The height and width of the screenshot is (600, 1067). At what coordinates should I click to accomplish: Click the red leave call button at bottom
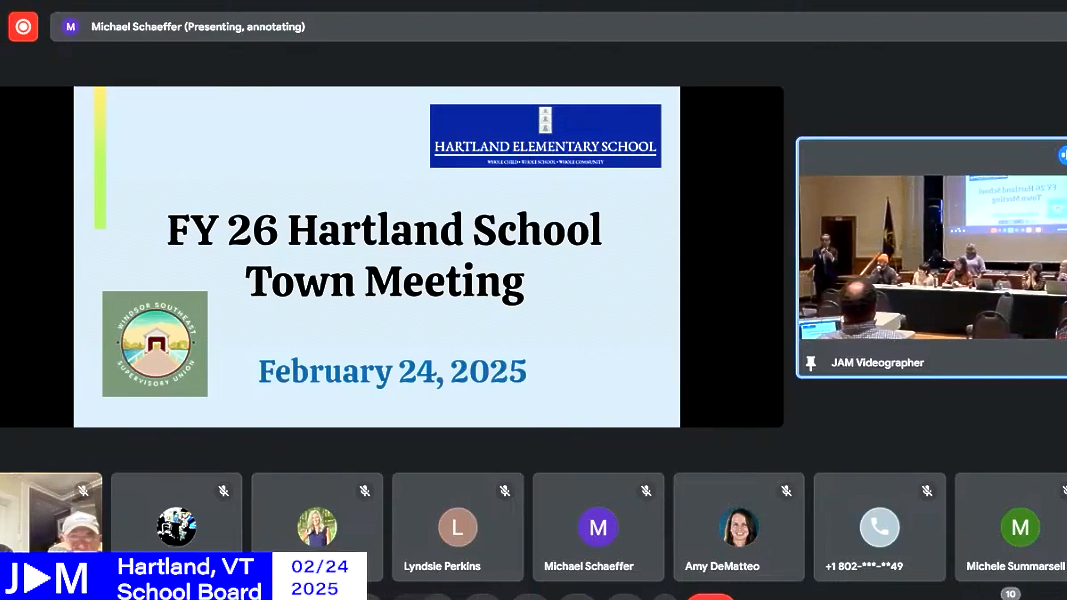pos(711,596)
